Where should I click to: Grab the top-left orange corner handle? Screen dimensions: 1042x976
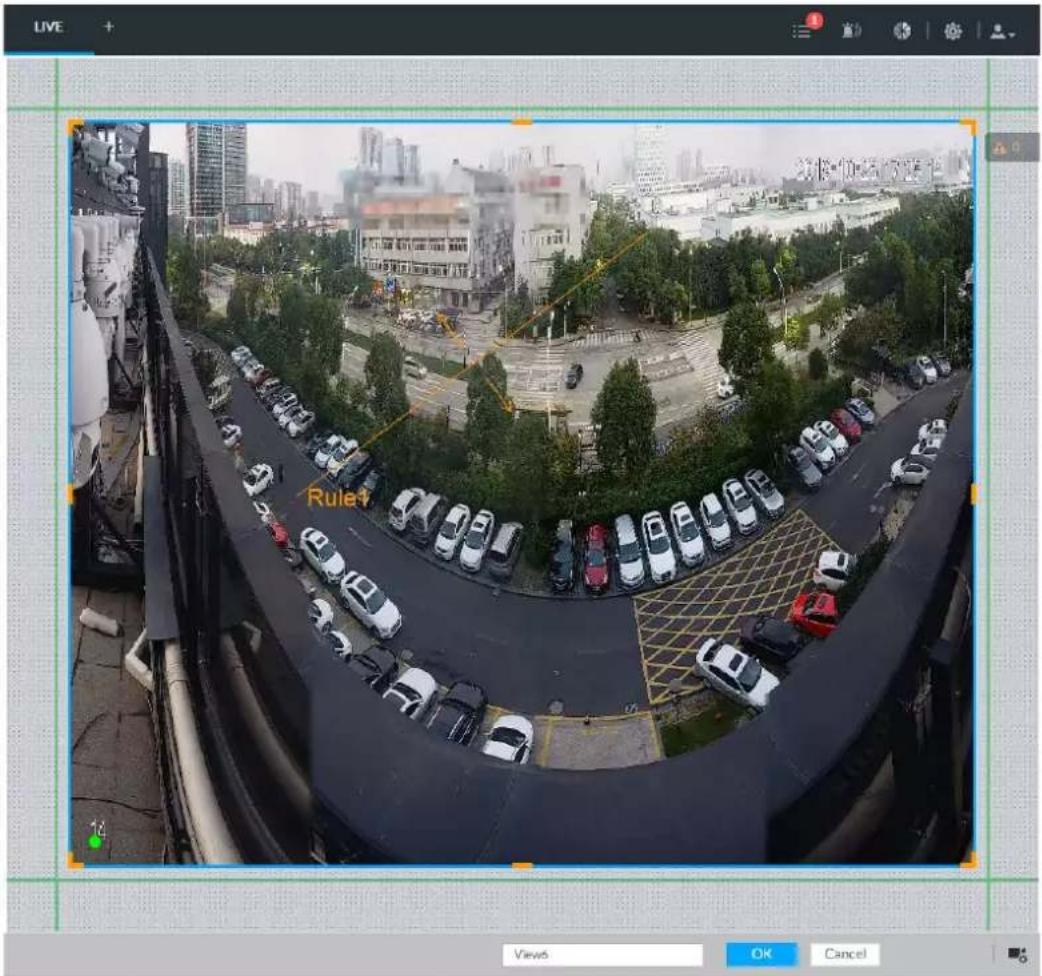coord(74,126)
